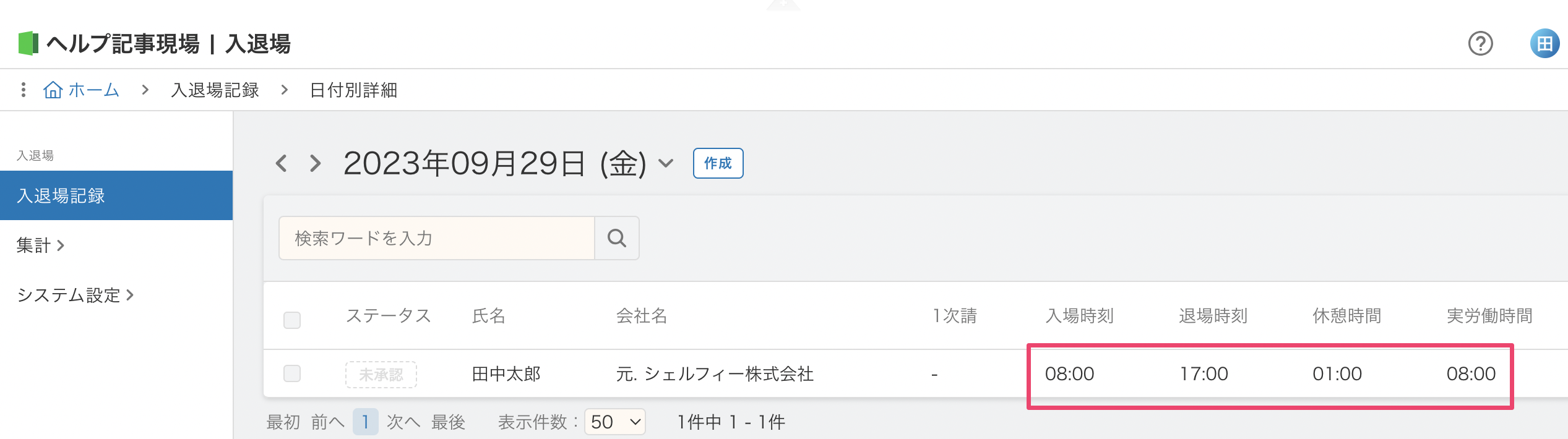Go to next day with right arrow
Screen dimensions: 1568x439
(316, 163)
